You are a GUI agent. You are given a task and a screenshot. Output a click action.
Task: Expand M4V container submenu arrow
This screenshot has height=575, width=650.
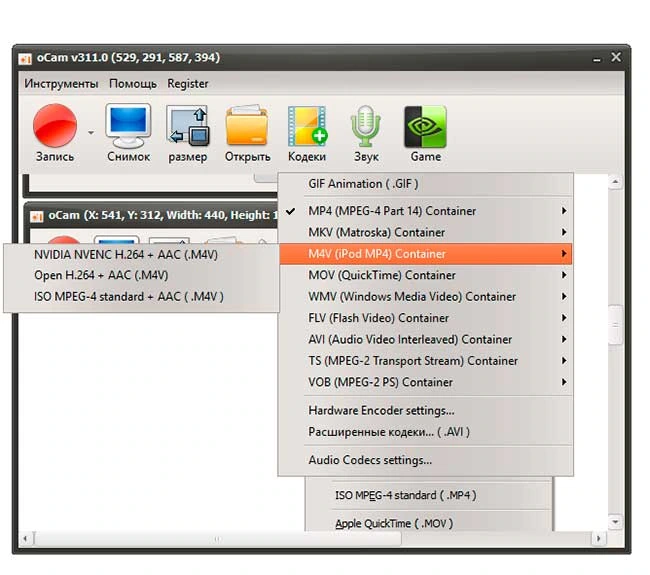(564, 254)
